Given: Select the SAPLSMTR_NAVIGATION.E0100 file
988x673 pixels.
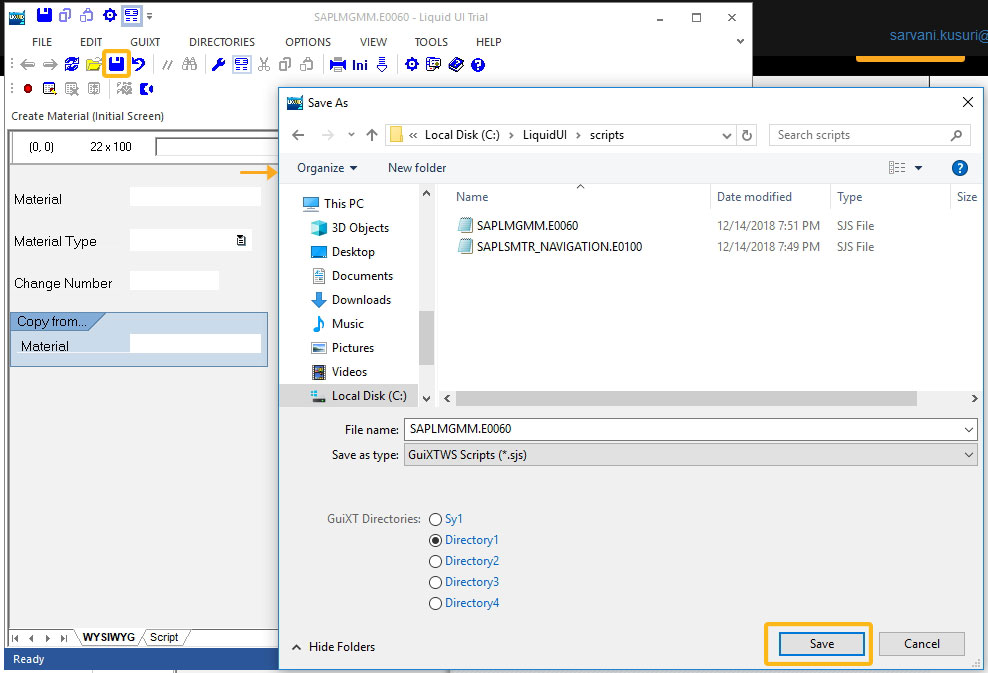Looking at the screenshot, I should click(x=559, y=246).
